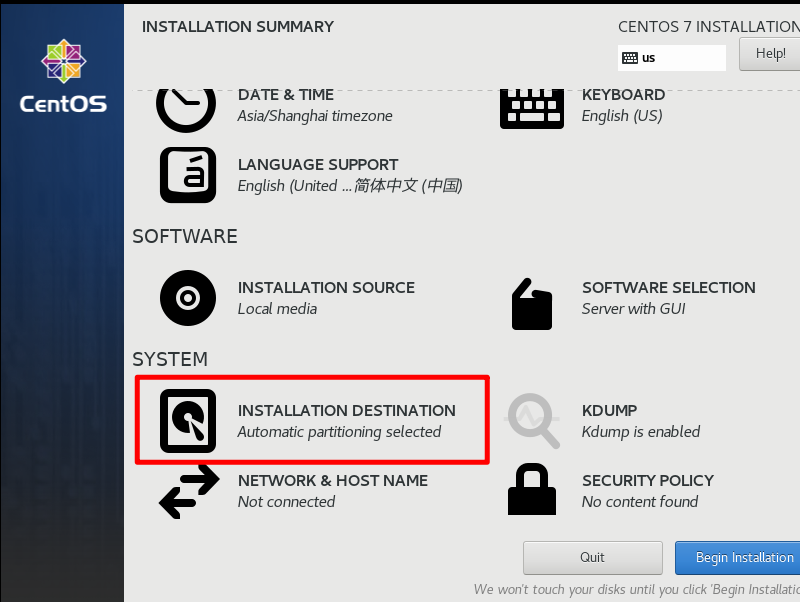Open KEYBOARD settings label
The height and width of the screenshot is (602, 800).
tap(623, 95)
